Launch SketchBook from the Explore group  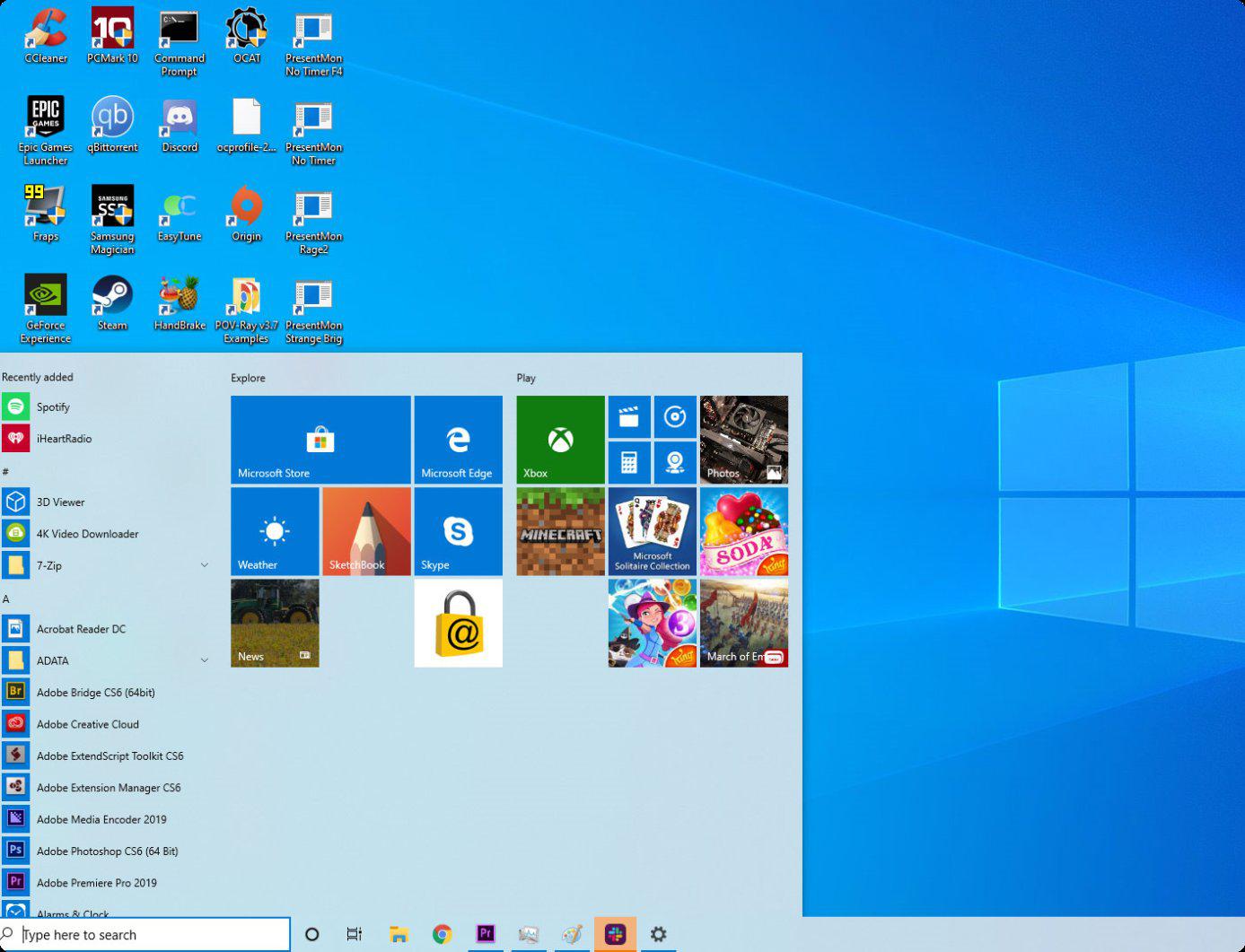pos(366,530)
